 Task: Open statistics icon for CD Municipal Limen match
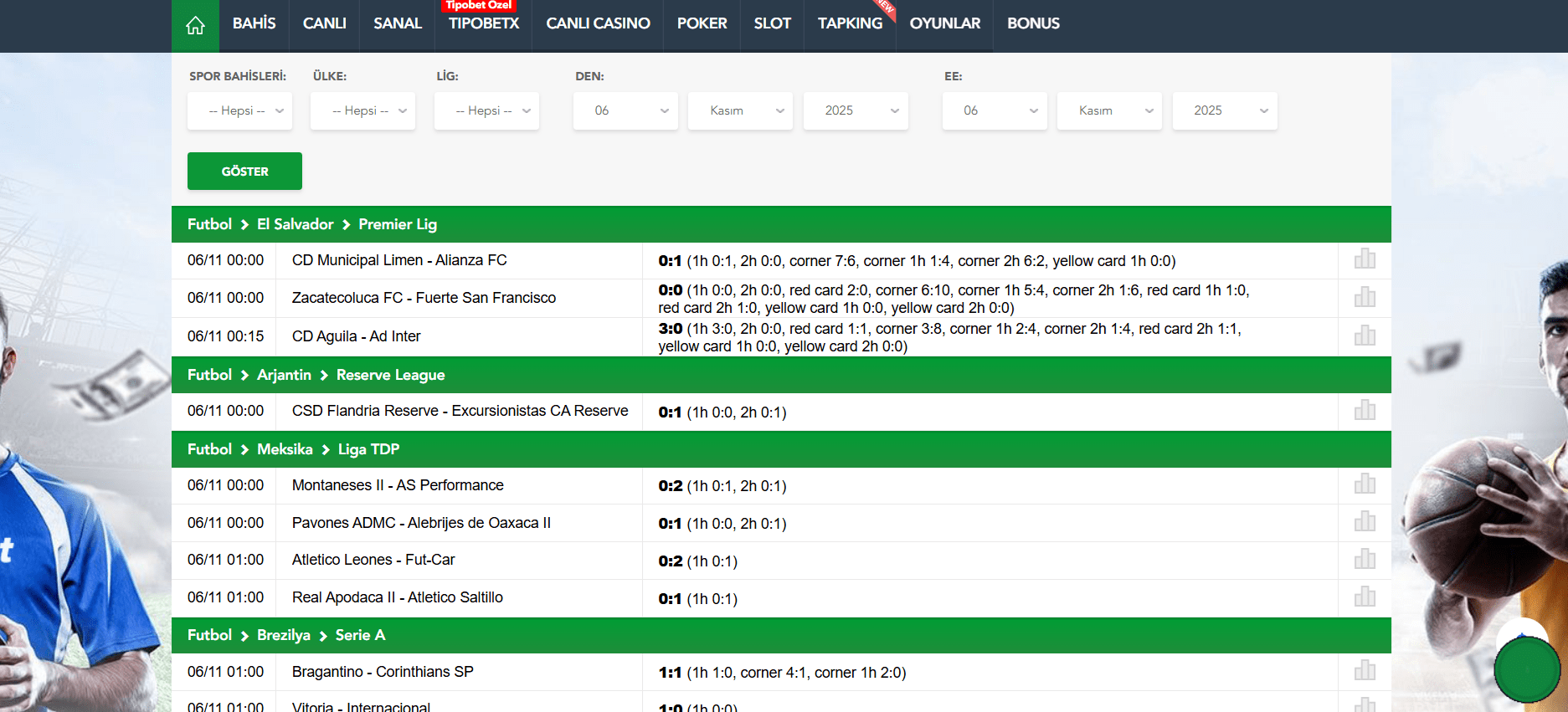pyautogui.click(x=1365, y=259)
